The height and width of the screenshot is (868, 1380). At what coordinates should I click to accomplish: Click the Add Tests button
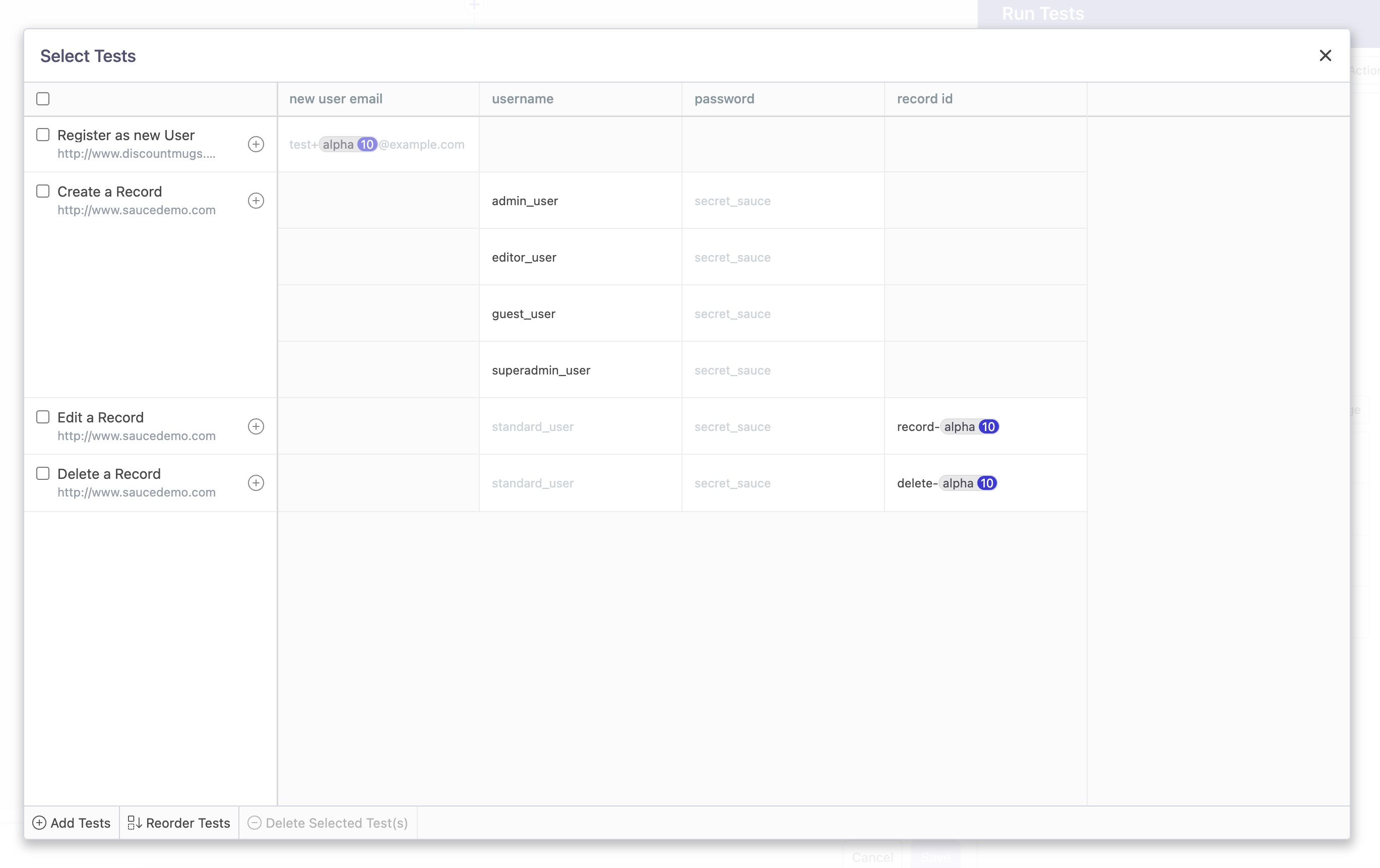[x=71, y=822]
